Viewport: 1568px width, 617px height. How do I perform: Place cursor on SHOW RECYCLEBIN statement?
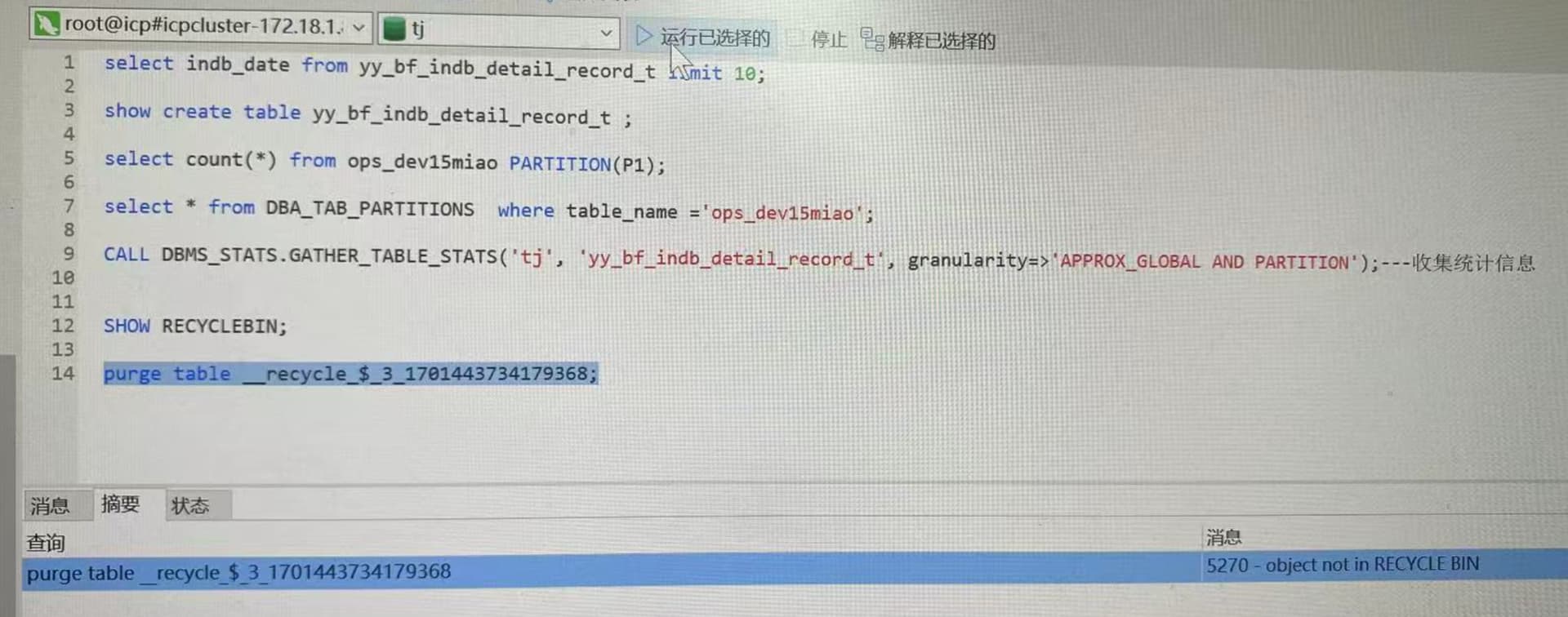195,326
